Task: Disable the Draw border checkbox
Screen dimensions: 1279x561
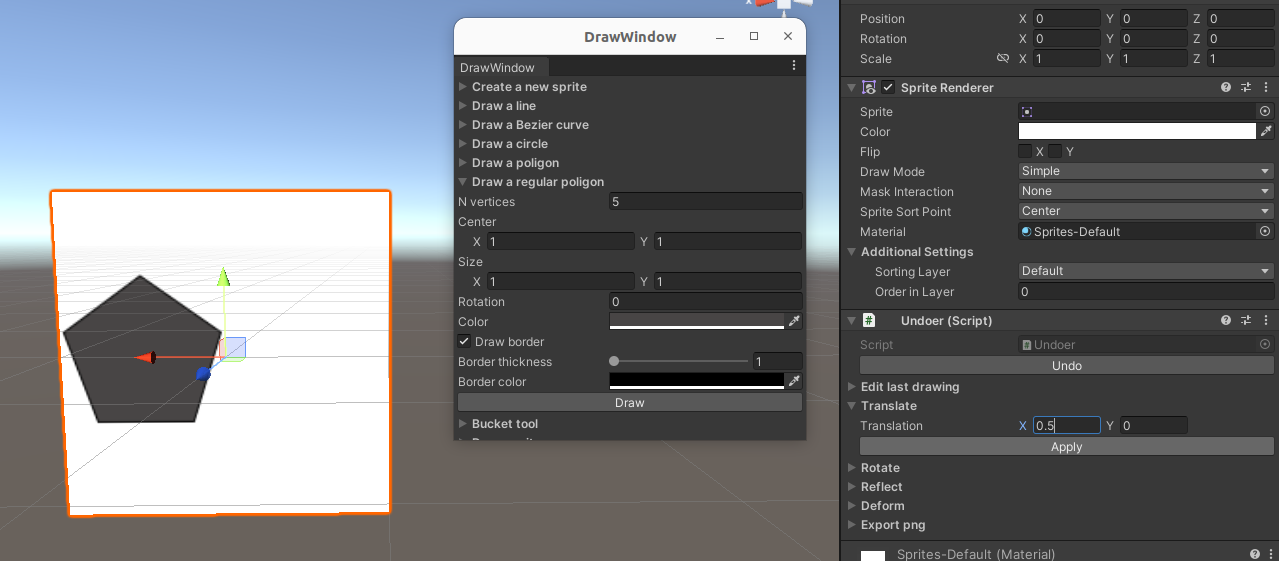Action: point(464,341)
